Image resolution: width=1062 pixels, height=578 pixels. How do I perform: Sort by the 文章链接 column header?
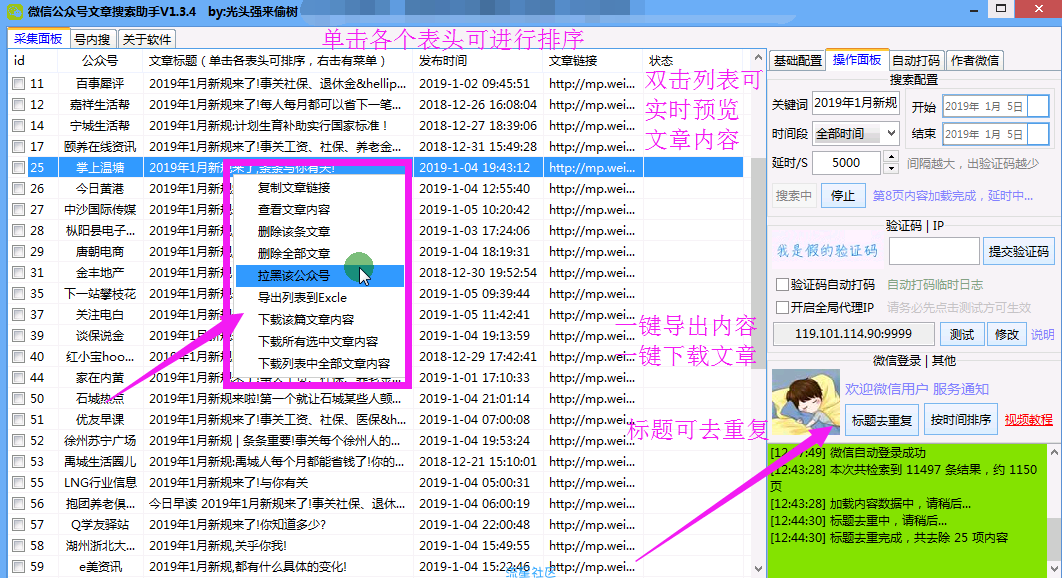coord(593,61)
